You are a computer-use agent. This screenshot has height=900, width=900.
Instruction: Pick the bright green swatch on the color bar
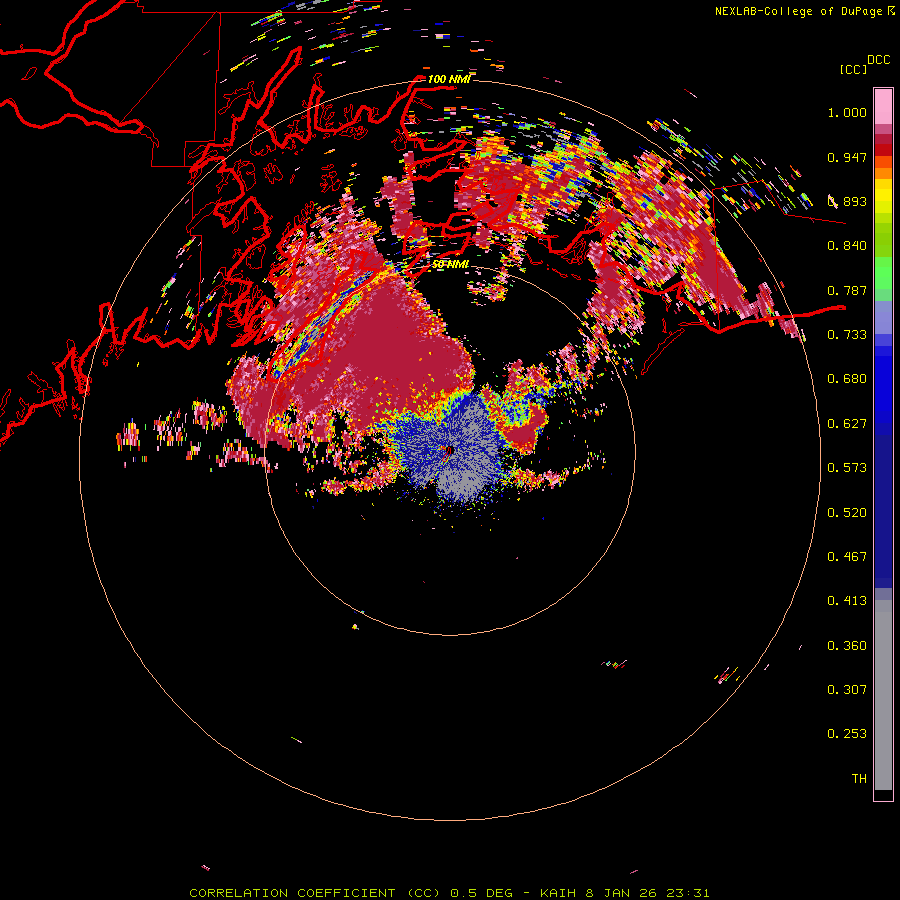click(x=883, y=273)
